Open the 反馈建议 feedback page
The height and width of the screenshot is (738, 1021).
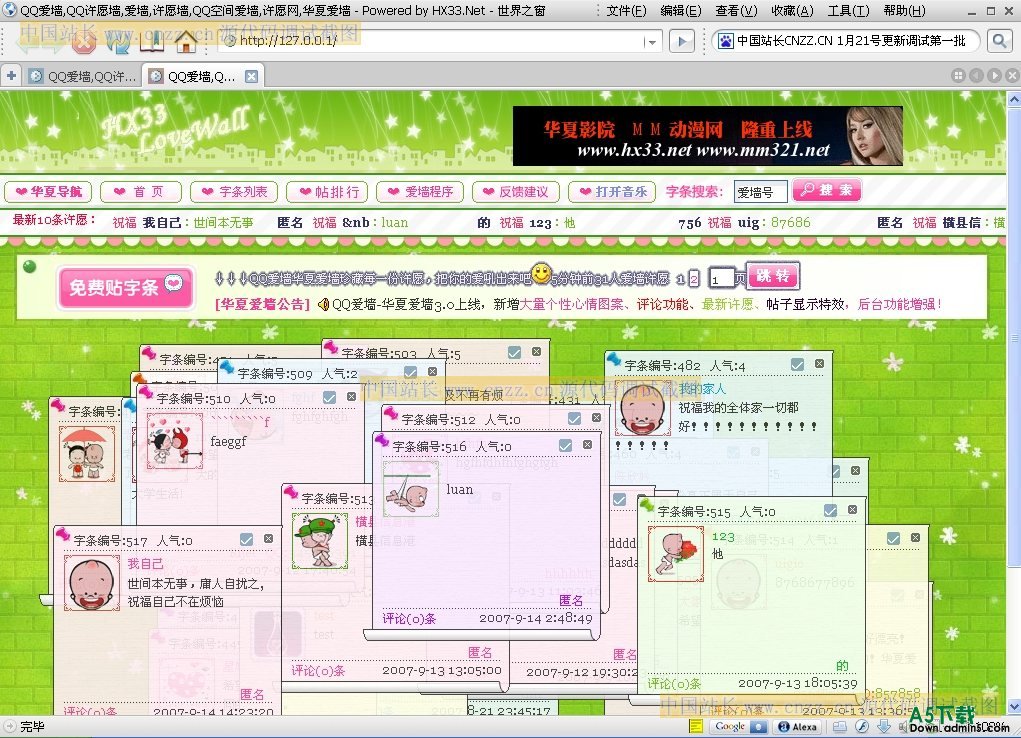[x=515, y=192]
